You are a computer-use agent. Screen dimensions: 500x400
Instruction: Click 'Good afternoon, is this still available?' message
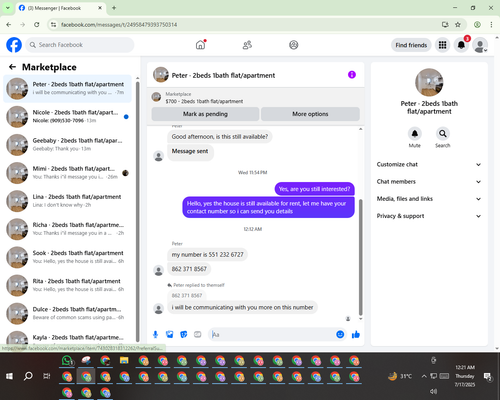coord(220,137)
